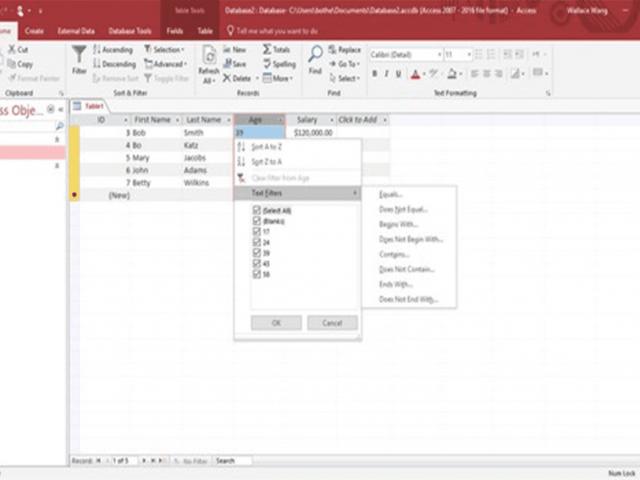
Task: Uncheck the 39 value checkbox
Action: pos(257,252)
